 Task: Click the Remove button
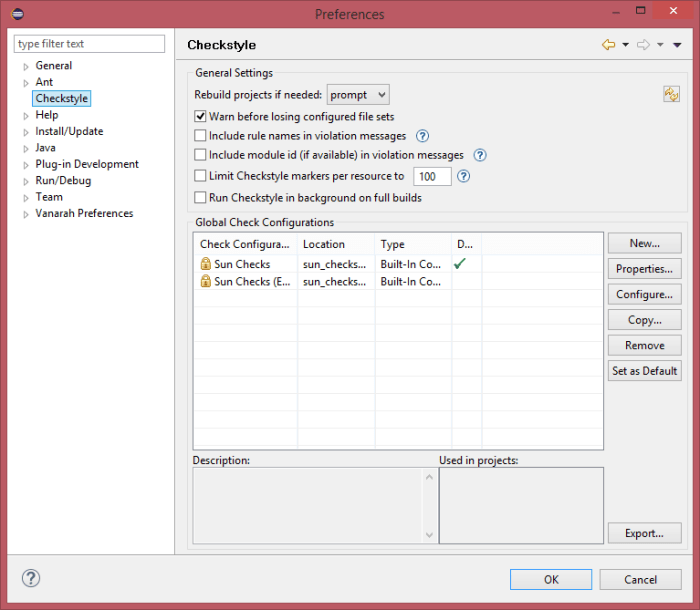645,345
